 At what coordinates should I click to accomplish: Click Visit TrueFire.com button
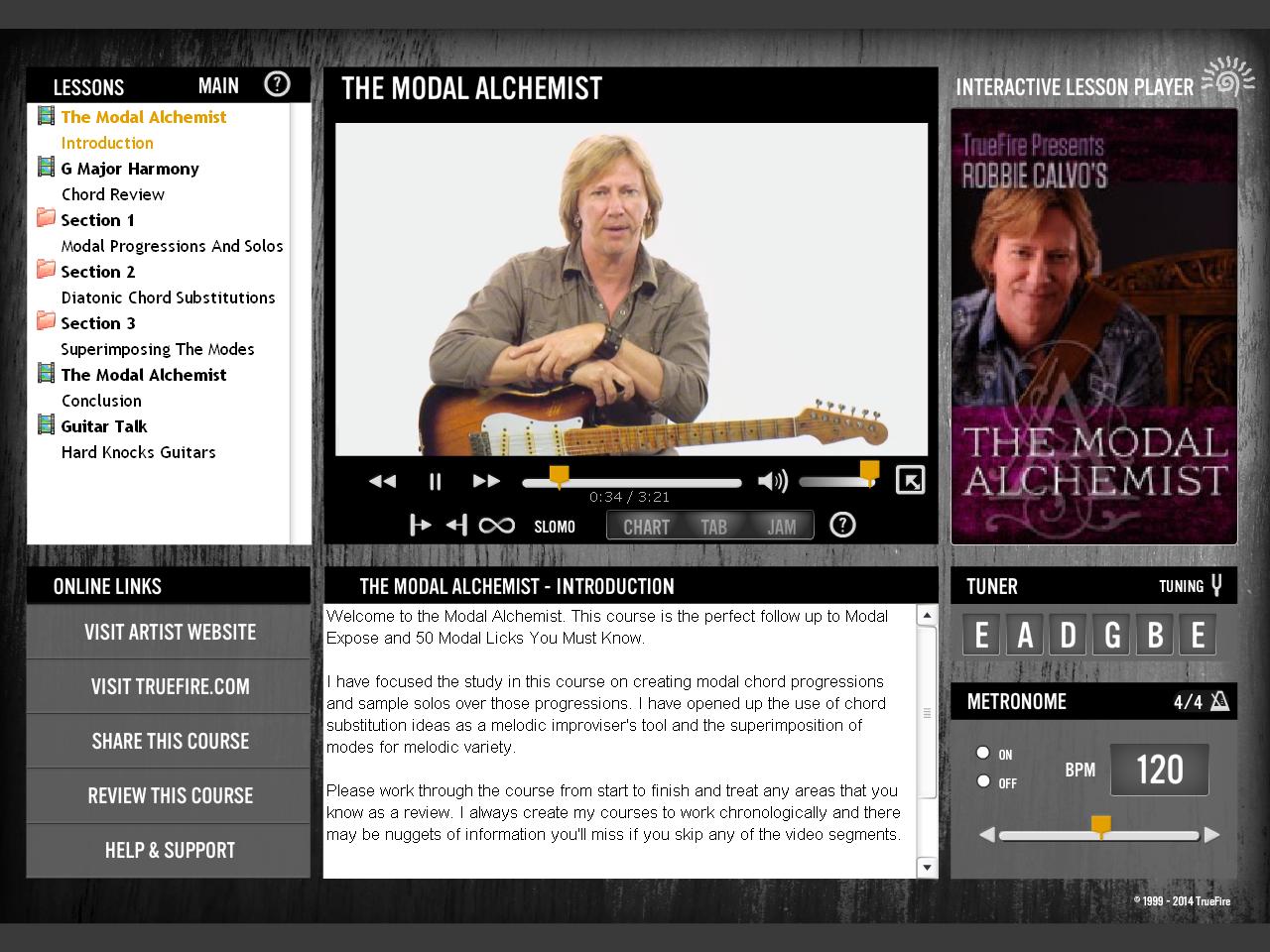pyautogui.click(x=169, y=686)
